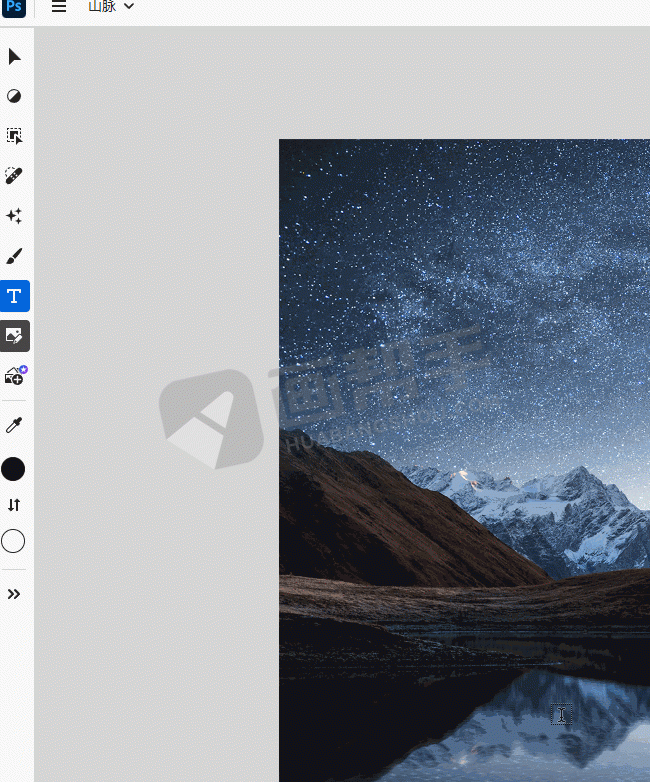
Task: Click the Photoshop Ps home logo
Action: [14, 7]
